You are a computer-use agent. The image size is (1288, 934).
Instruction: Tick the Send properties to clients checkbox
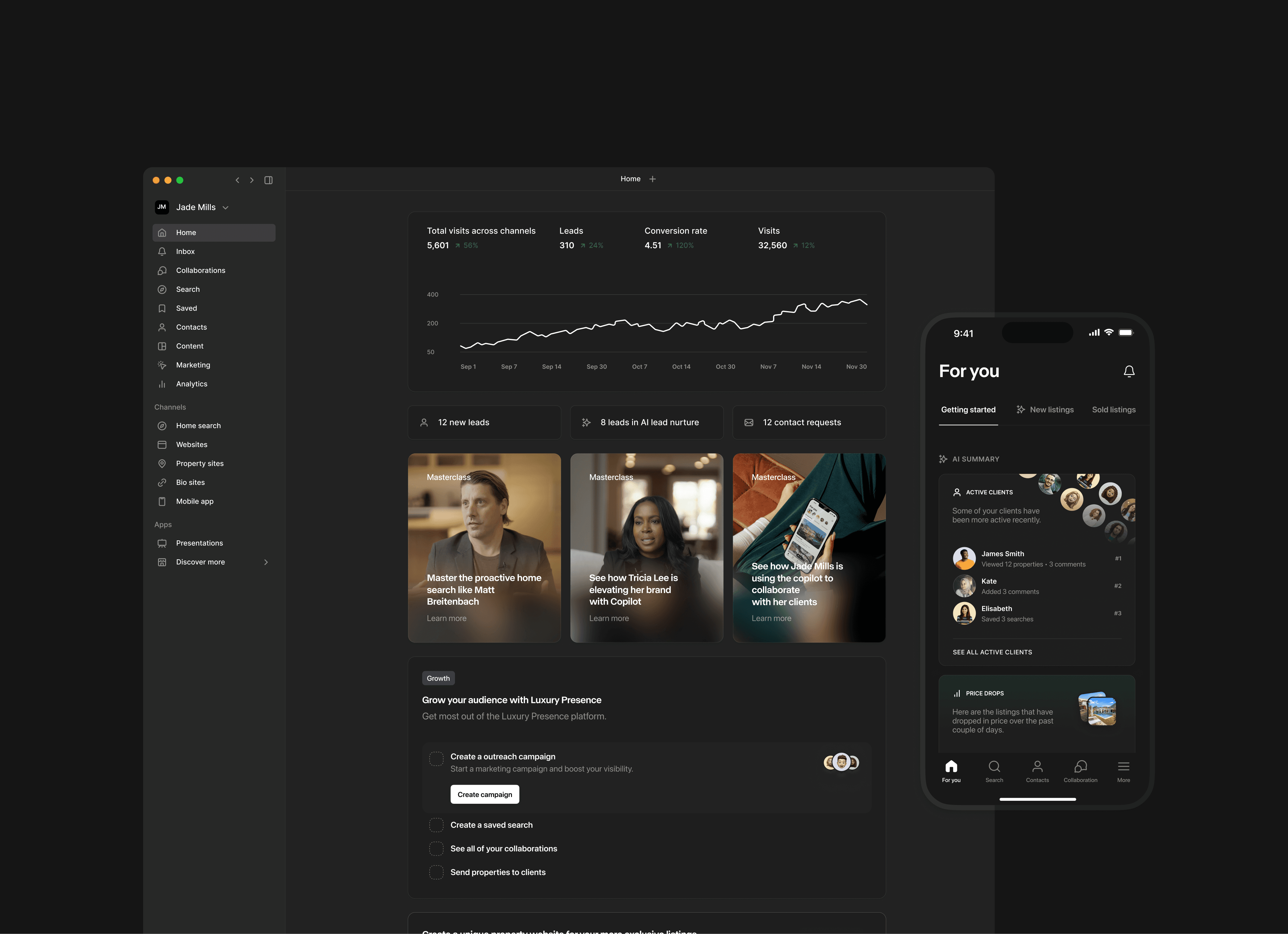[436, 872]
